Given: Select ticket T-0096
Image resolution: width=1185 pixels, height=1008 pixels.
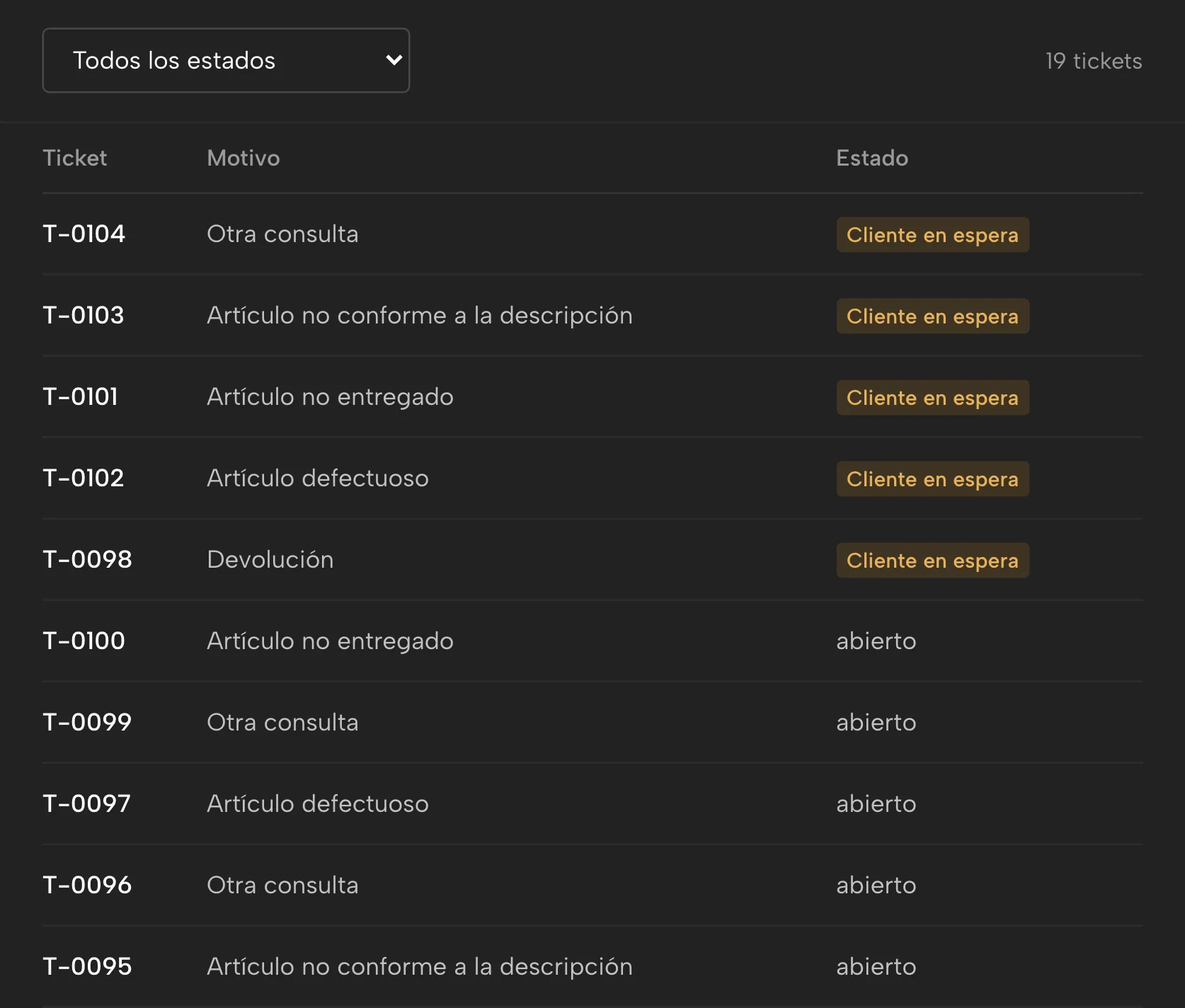Looking at the screenshot, I should 87,885.
